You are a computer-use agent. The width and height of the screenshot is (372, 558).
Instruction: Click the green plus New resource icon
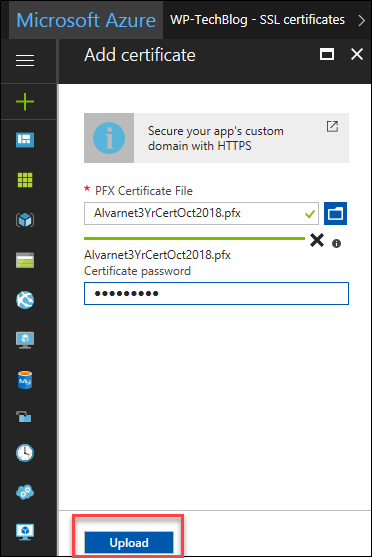point(25,102)
